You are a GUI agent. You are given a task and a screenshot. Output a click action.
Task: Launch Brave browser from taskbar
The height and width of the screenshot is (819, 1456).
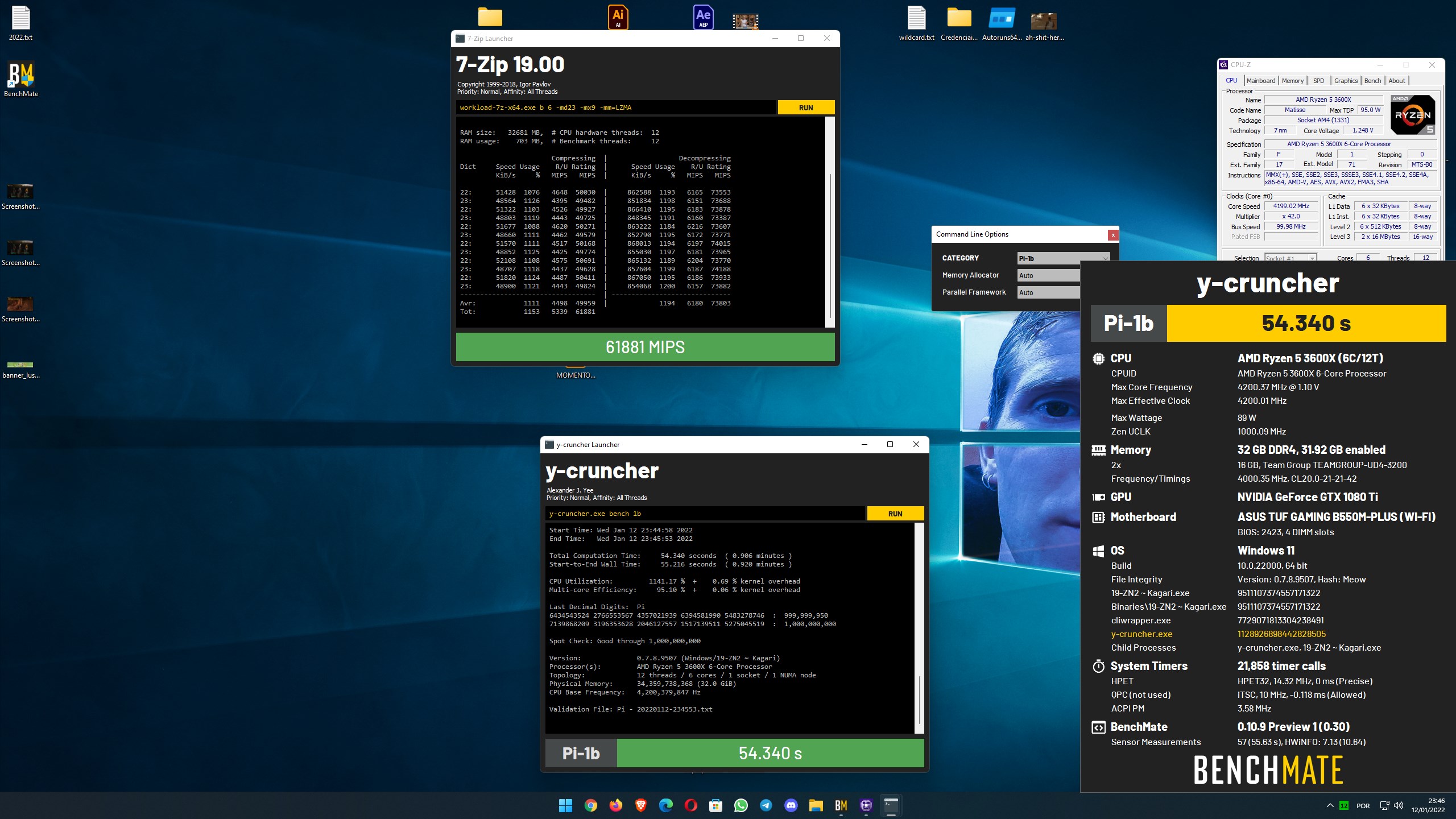click(640, 805)
